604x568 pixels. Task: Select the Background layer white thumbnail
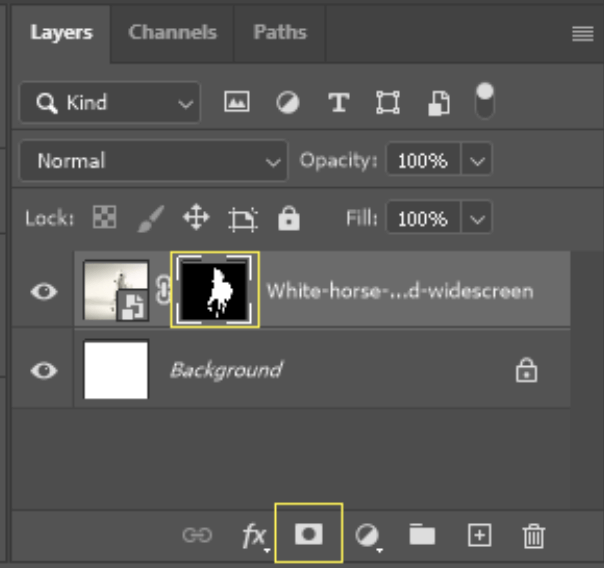pos(116,370)
